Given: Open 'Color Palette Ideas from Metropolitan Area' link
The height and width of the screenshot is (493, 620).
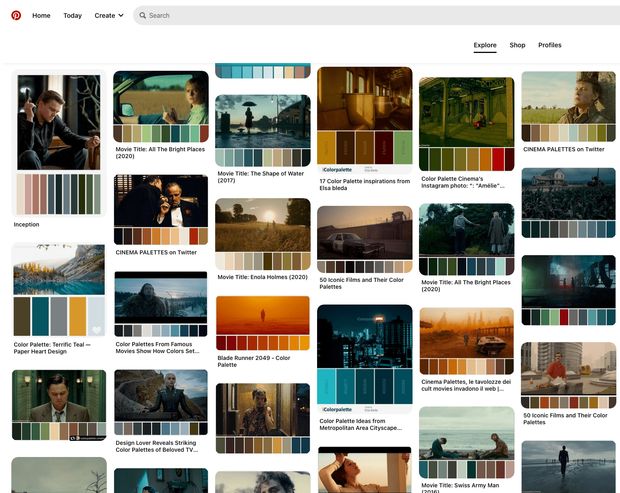Looking at the screenshot, I should pyautogui.click(x=361, y=425).
